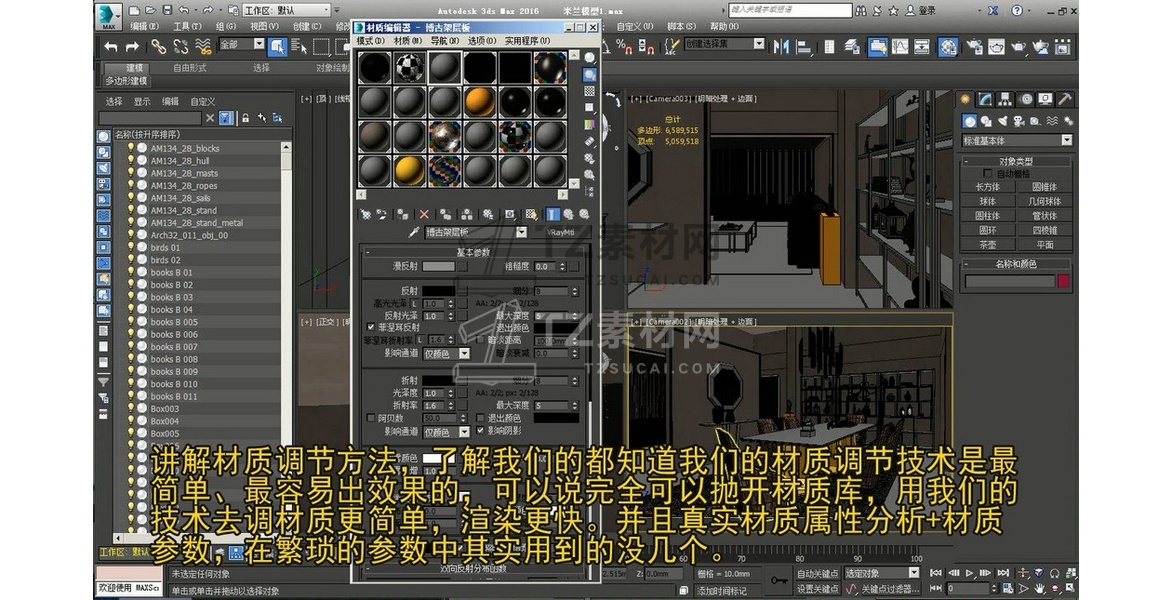Click the red object color swatch

tap(1063, 282)
